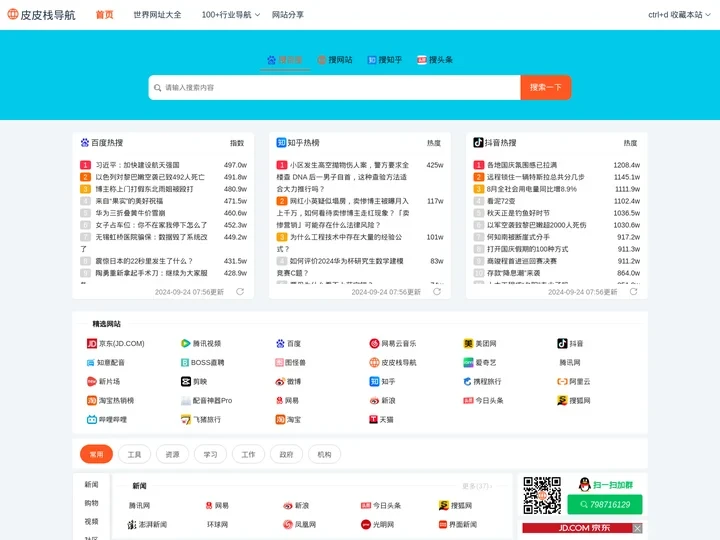This screenshot has height=540, width=720.
Task: Click the 淘宝热销榜 icon
Action: (92, 401)
